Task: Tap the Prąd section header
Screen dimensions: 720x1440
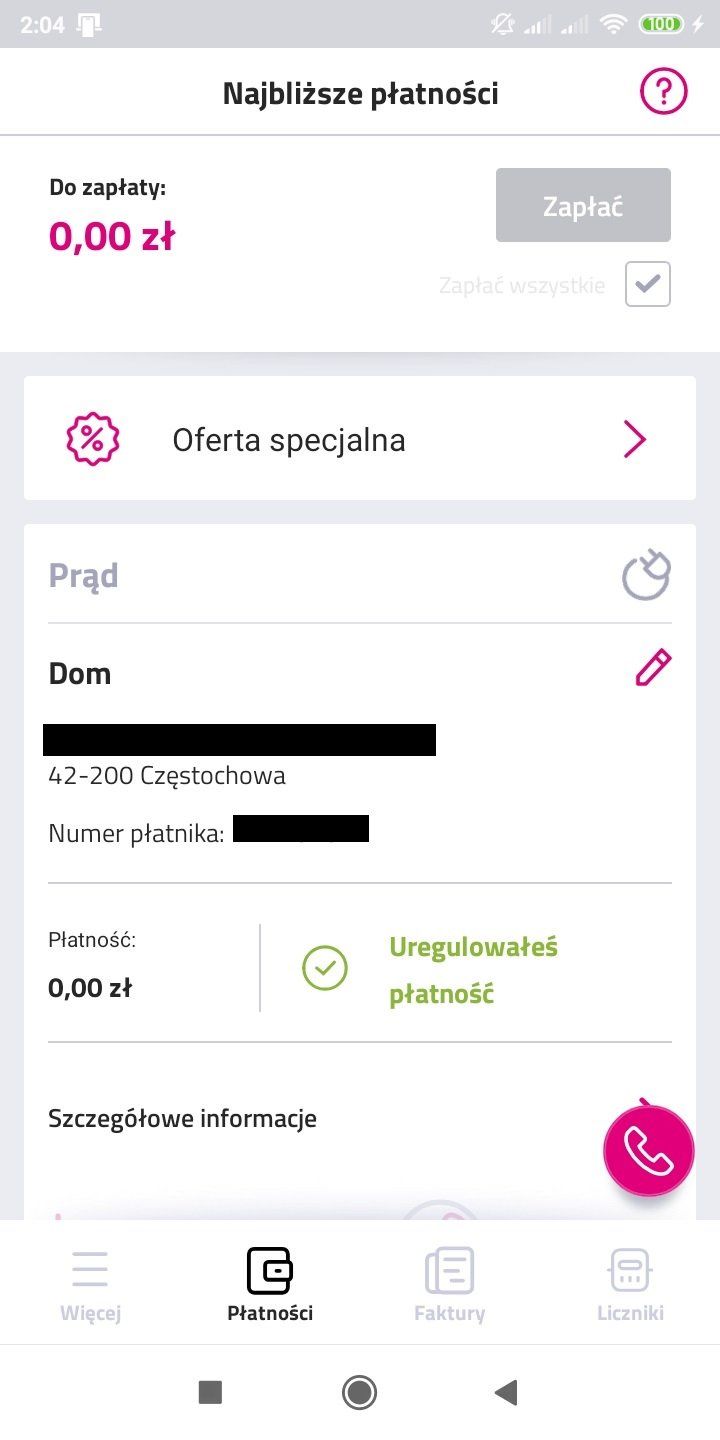Action: click(84, 576)
